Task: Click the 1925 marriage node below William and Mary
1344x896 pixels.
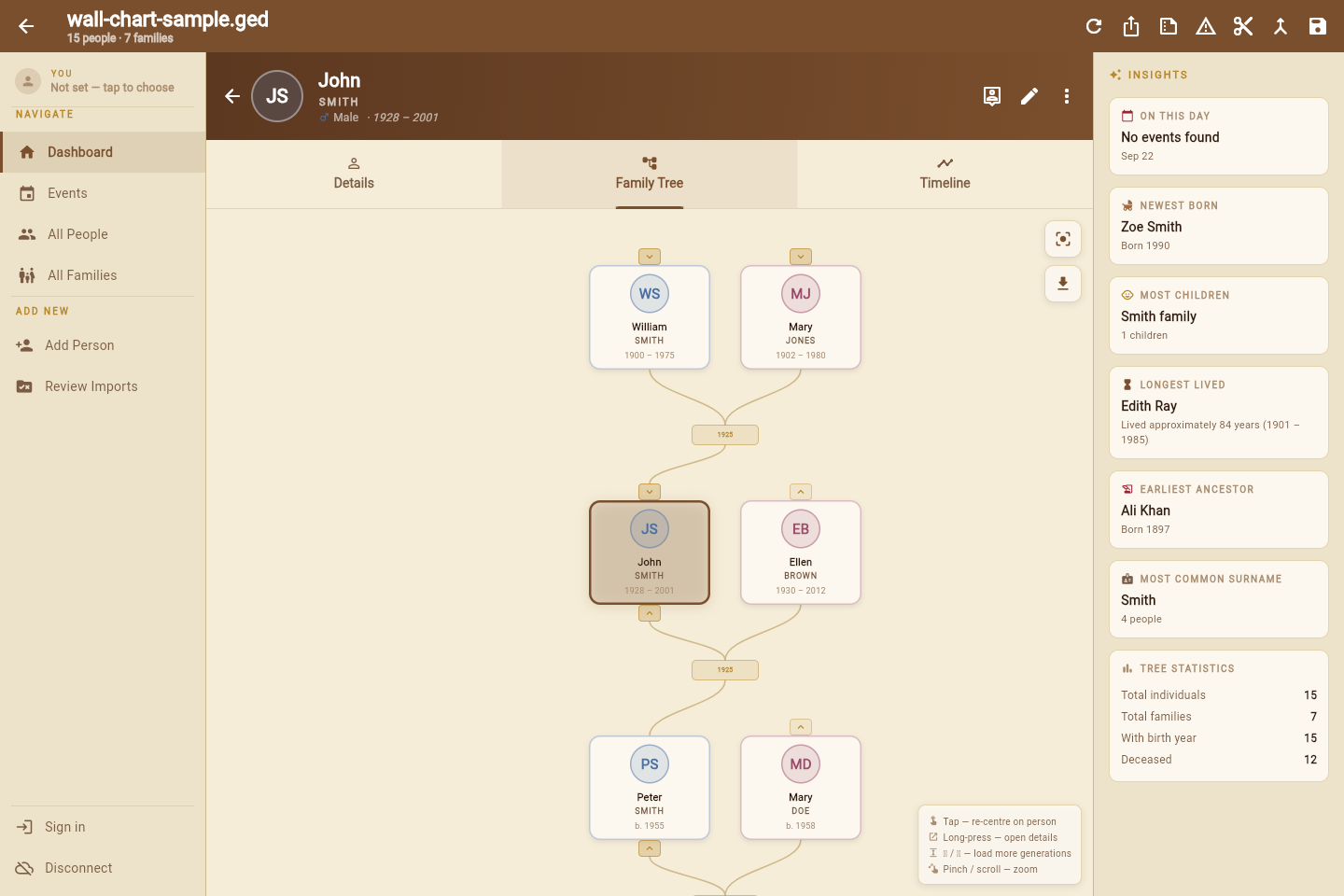Action: (725, 435)
